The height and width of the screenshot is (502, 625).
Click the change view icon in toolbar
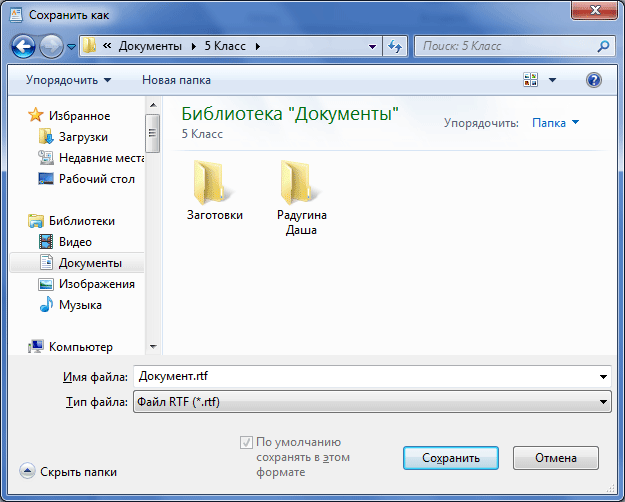tap(530, 79)
